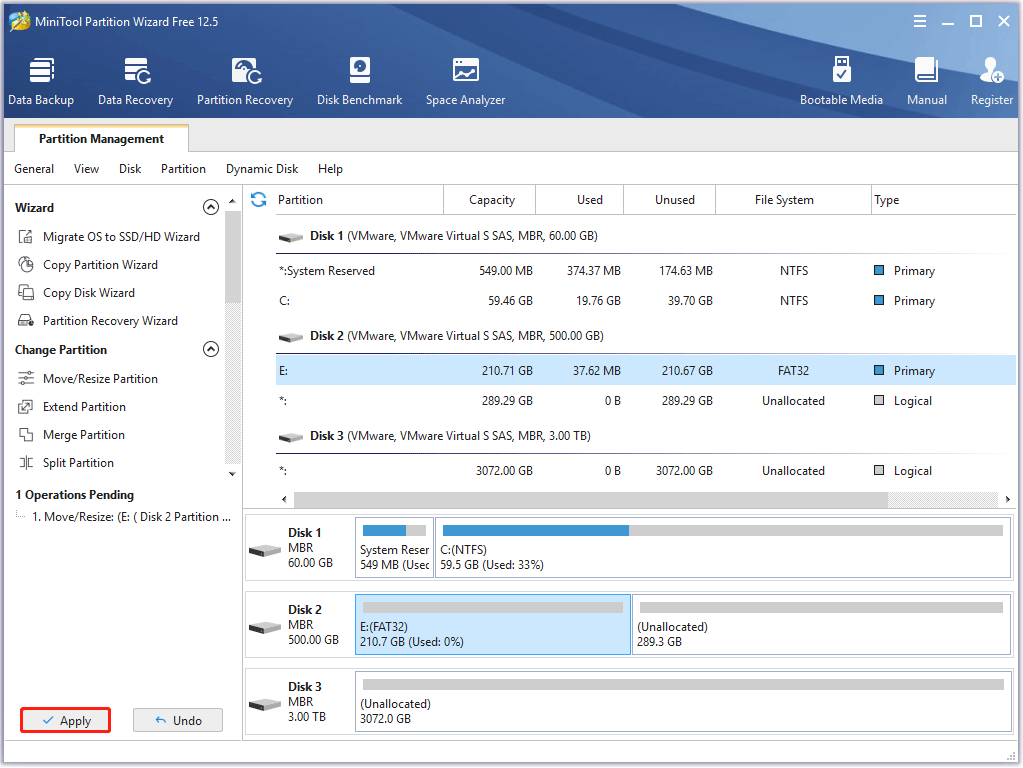
Task: Collapse the Change Partition section
Action: coord(211,349)
